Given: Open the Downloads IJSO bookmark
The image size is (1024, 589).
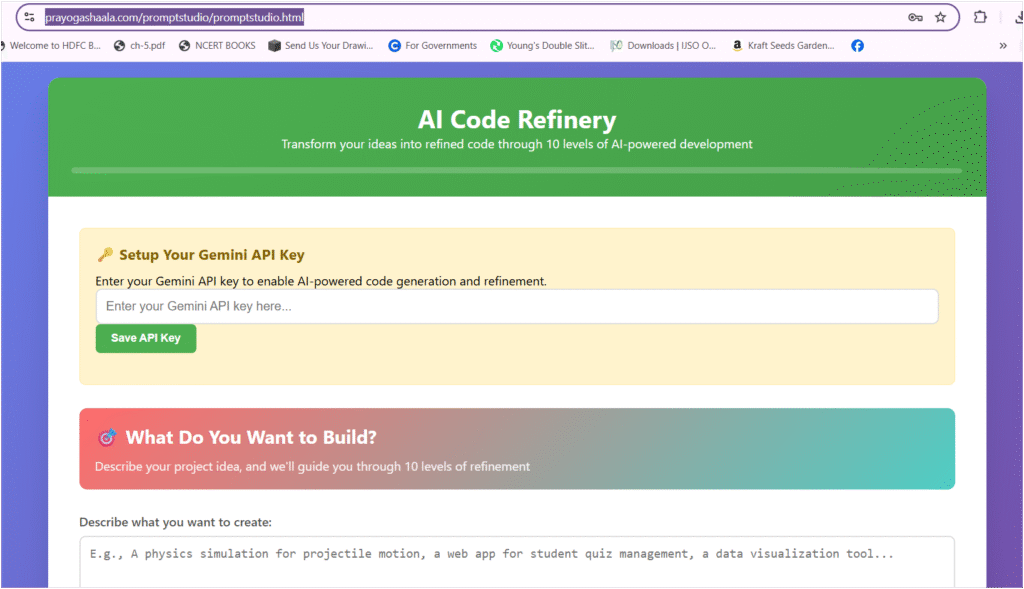Looking at the screenshot, I should [x=663, y=45].
